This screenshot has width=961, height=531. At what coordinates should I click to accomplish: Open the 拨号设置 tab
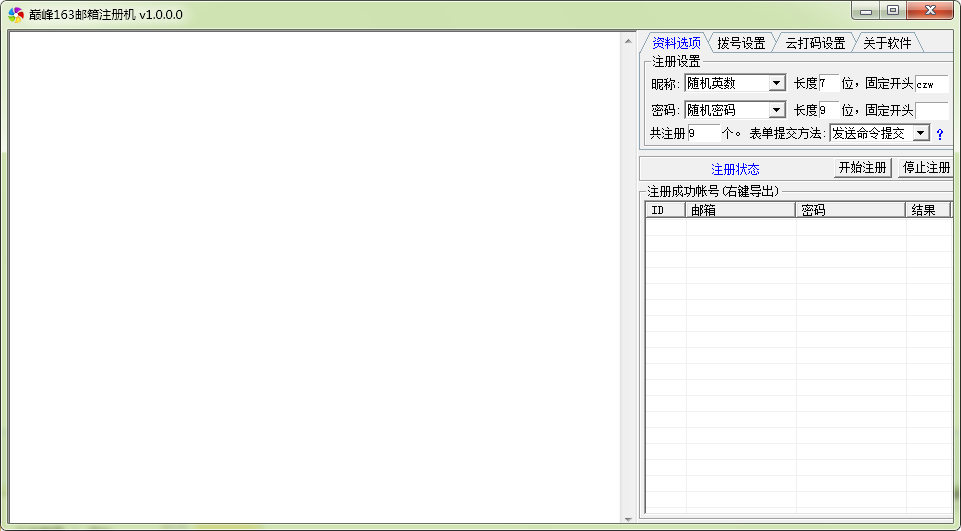click(741, 44)
